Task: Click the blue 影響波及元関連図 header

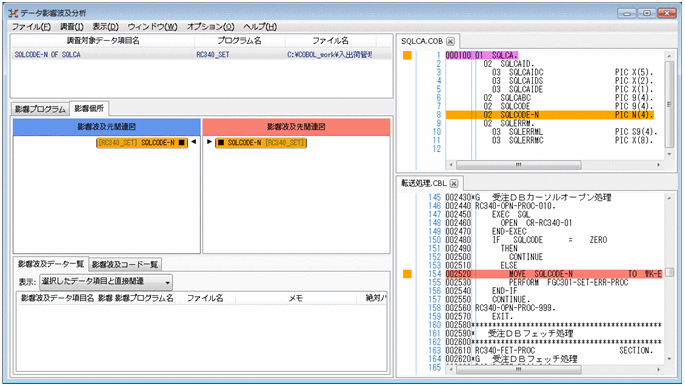Action: coord(107,127)
